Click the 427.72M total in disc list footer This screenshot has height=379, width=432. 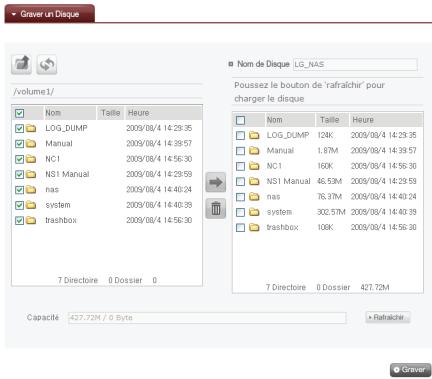[375, 287]
